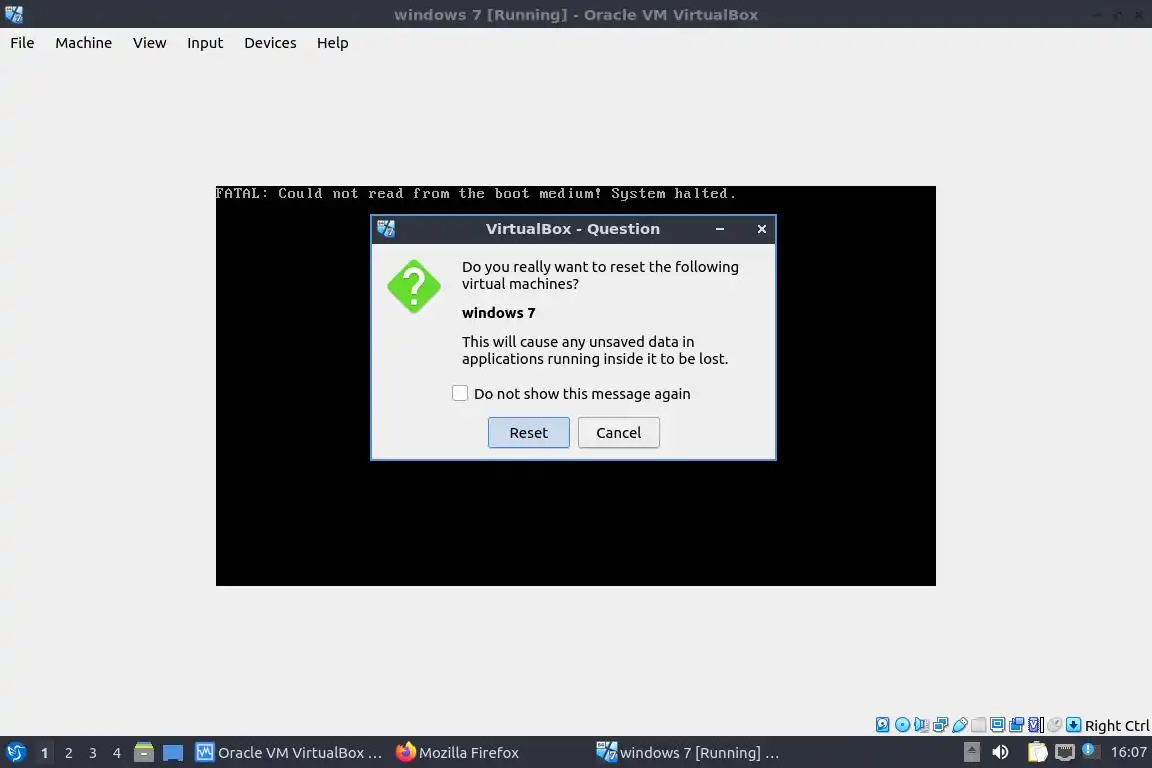Minimize the VirtualBox Question dialog
The height and width of the screenshot is (768, 1152).
coord(720,229)
